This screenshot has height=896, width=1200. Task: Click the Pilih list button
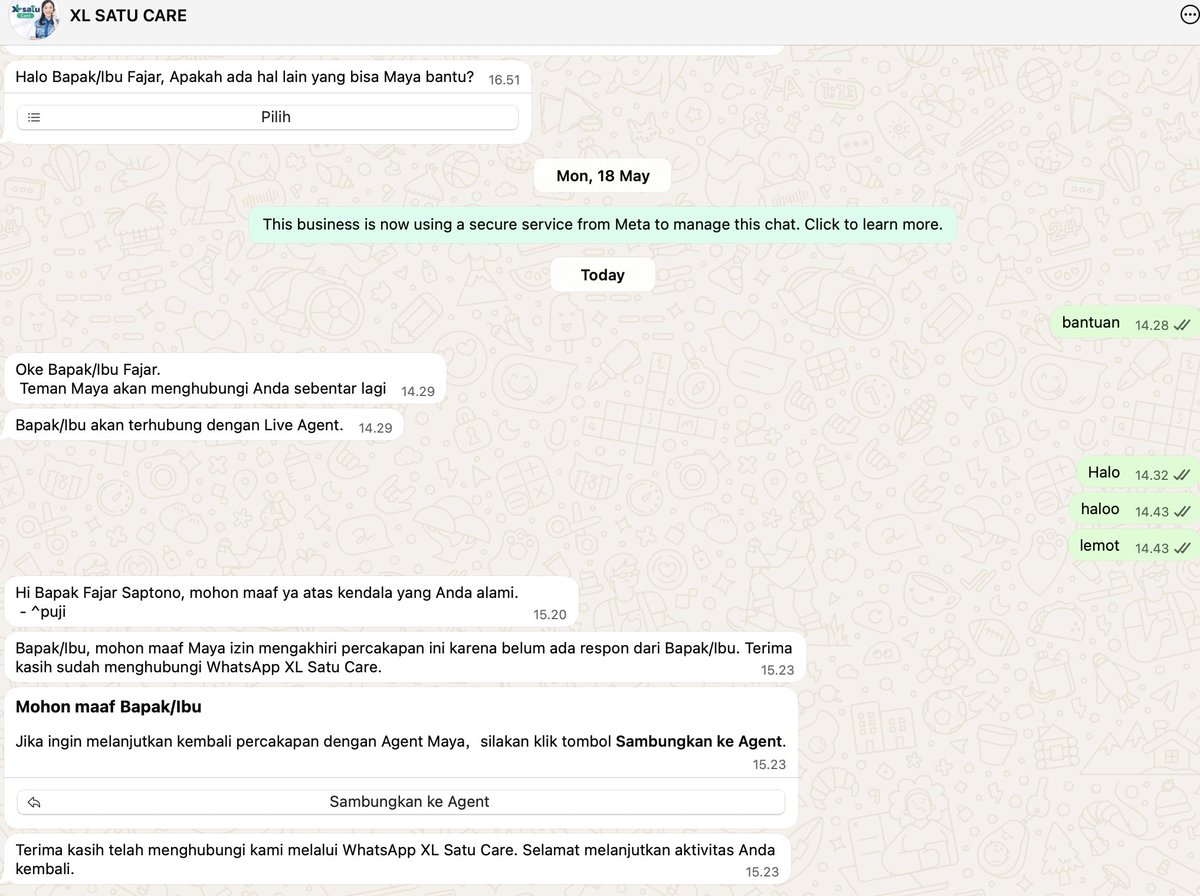pyautogui.click(x=267, y=117)
